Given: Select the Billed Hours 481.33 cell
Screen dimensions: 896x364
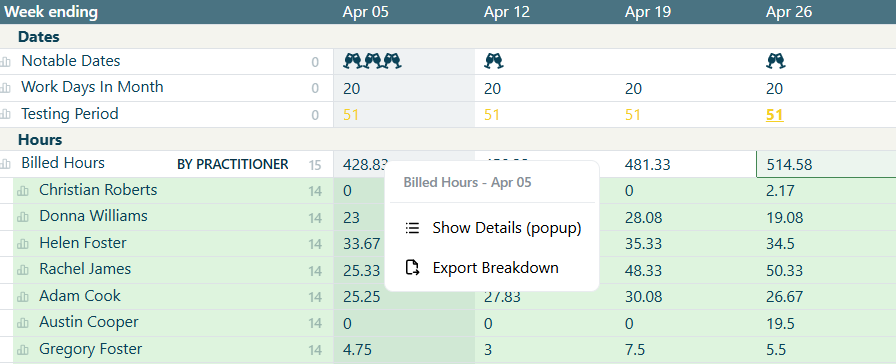Looking at the screenshot, I should click(x=647, y=165).
